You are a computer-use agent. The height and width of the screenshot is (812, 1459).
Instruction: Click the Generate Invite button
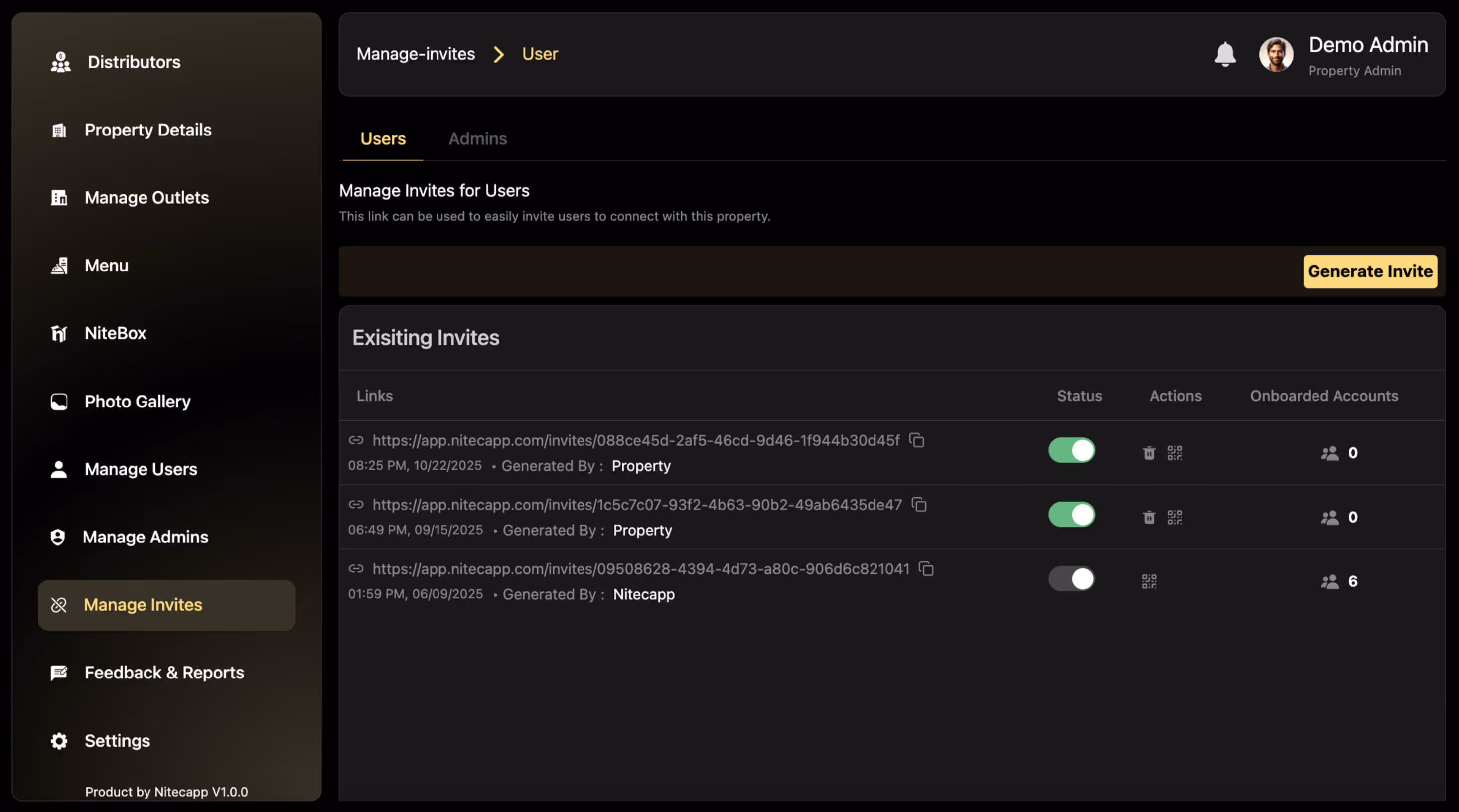tap(1370, 271)
